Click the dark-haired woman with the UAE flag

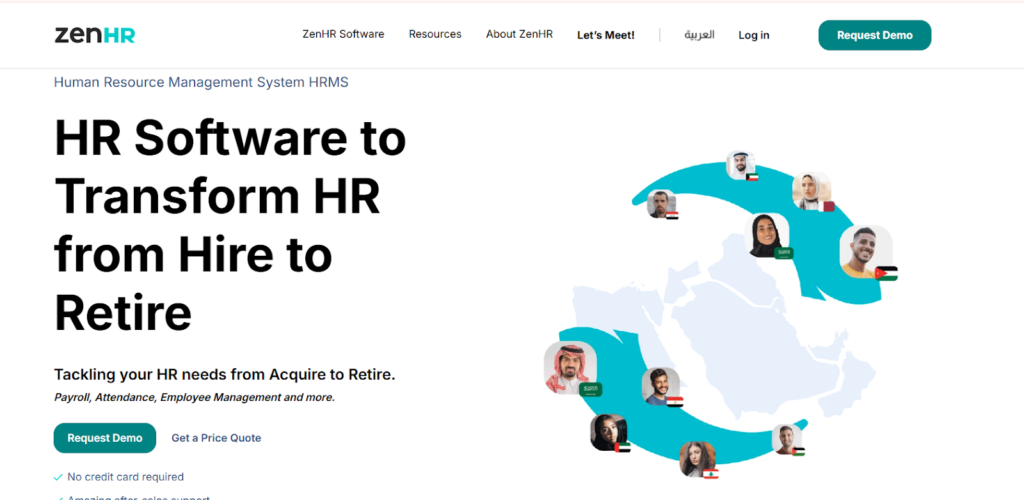point(608,432)
